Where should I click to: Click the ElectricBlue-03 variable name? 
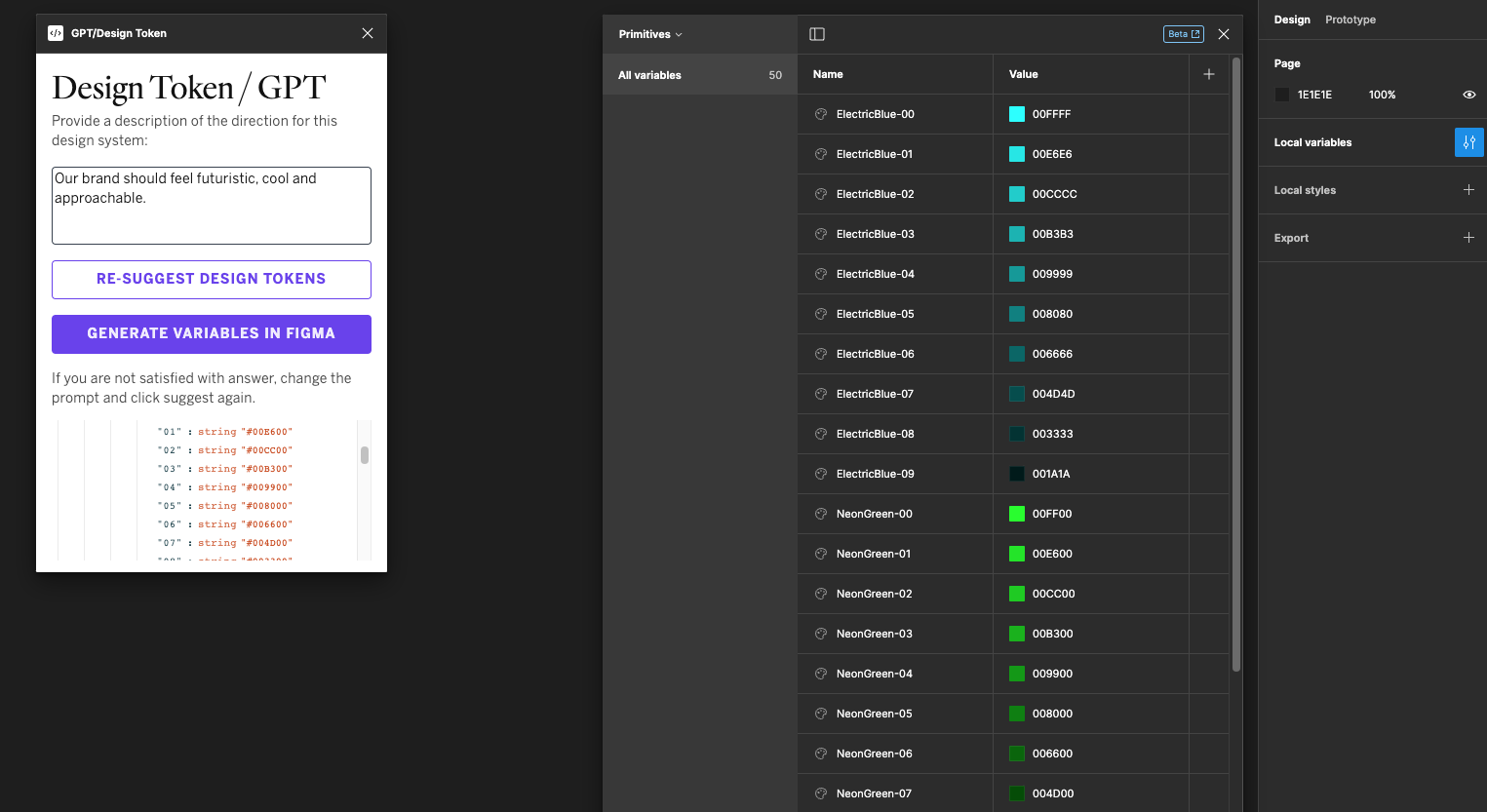coord(876,234)
